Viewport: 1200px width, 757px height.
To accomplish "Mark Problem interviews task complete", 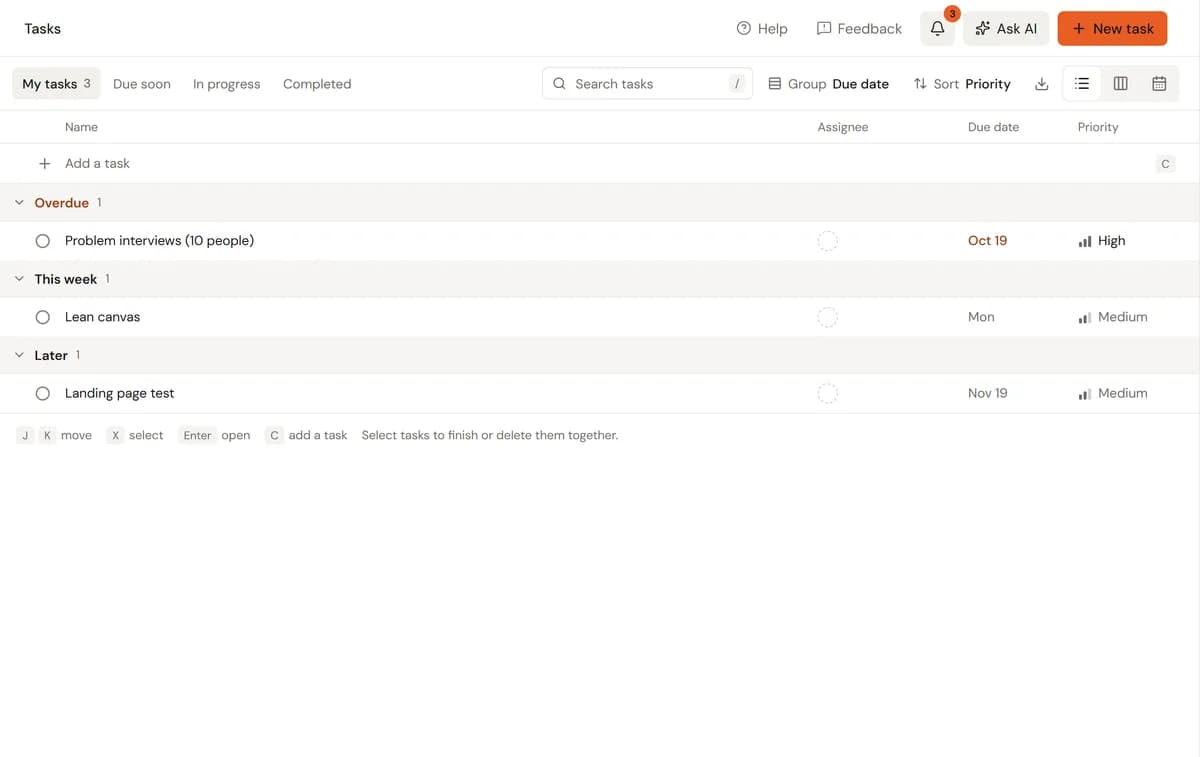I will pos(43,241).
